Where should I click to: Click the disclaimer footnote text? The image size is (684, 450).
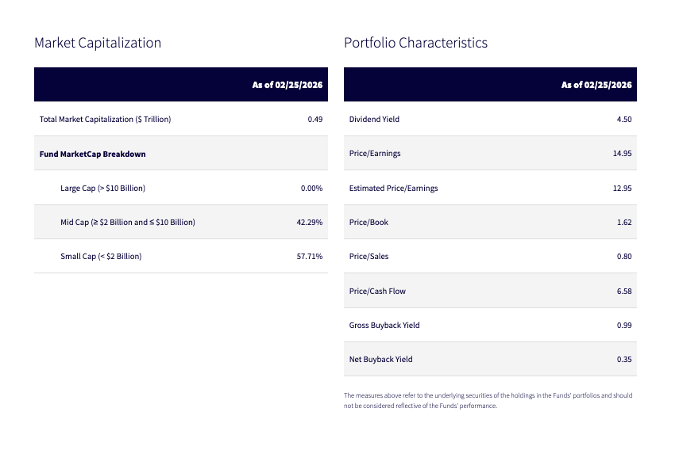point(488,400)
